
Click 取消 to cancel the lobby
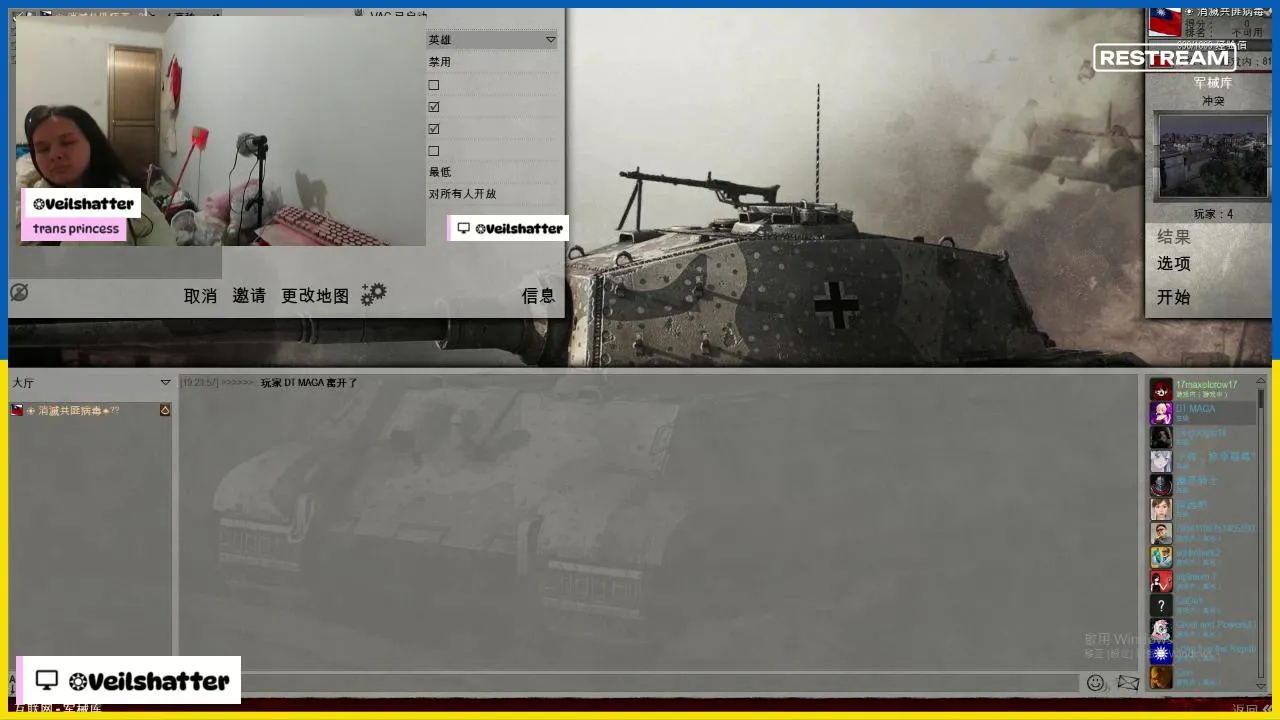pos(200,296)
